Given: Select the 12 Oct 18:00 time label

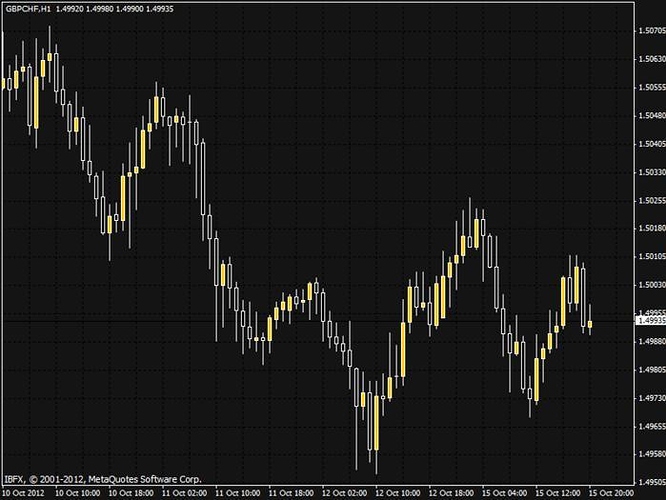Looking at the screenshot, I should (451, 493).
